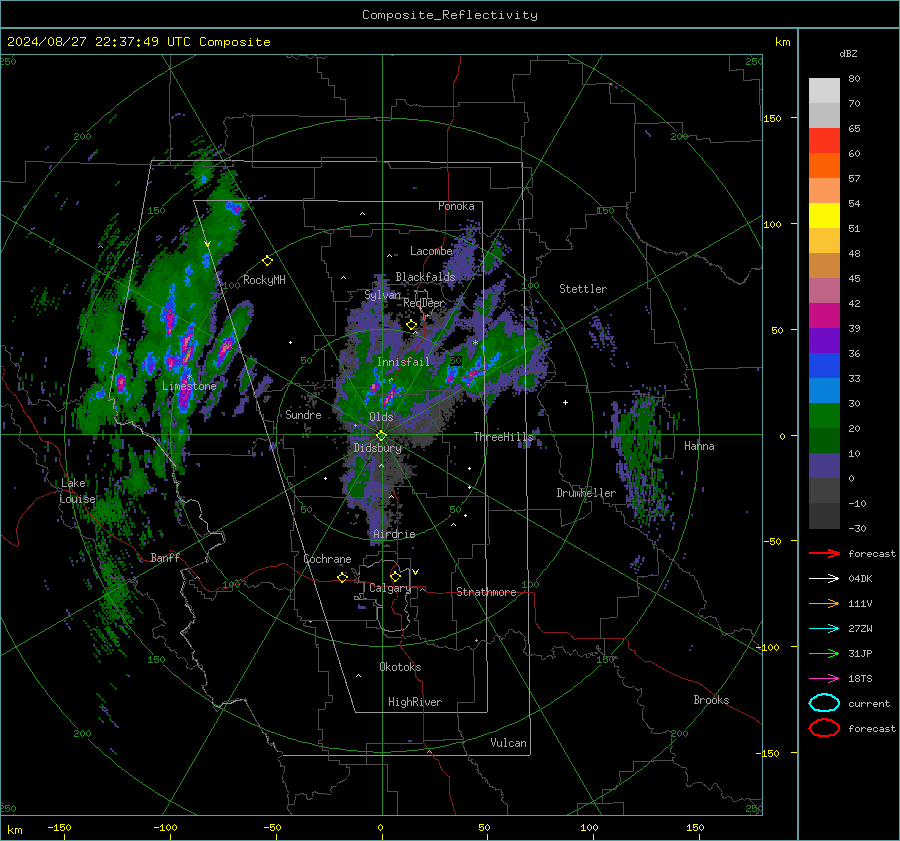
Task: Click the purple 36–39 dBZ color swatch
Action: click(x=824, y=341)
